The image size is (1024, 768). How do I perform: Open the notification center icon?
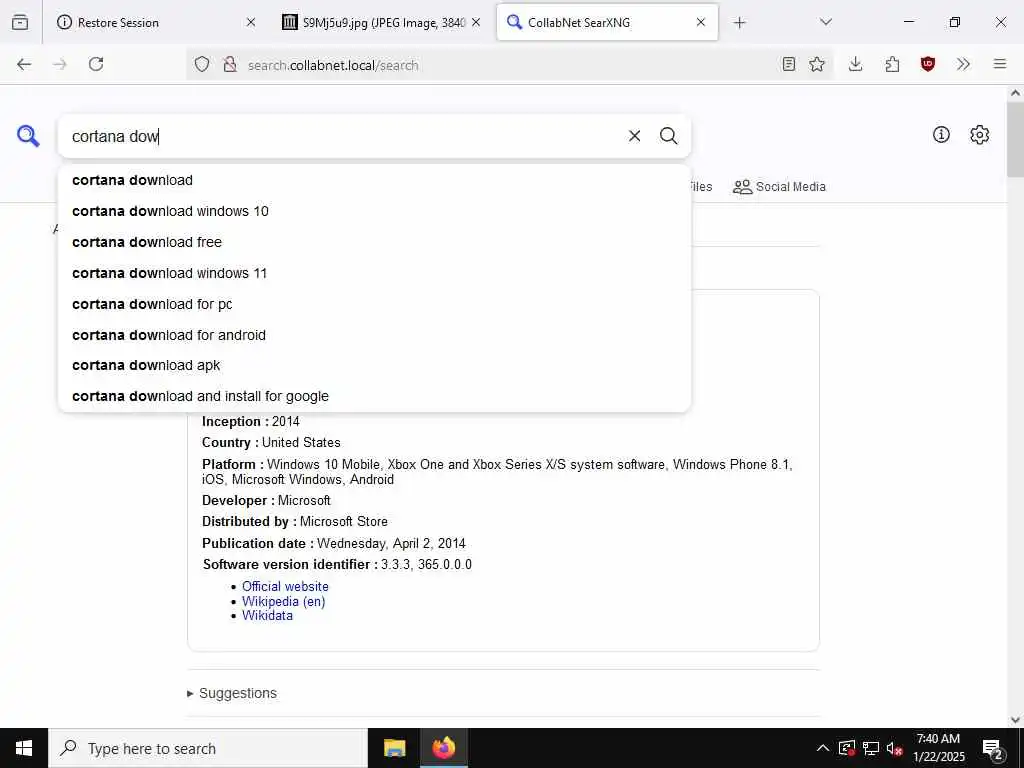tap(993, 750)
